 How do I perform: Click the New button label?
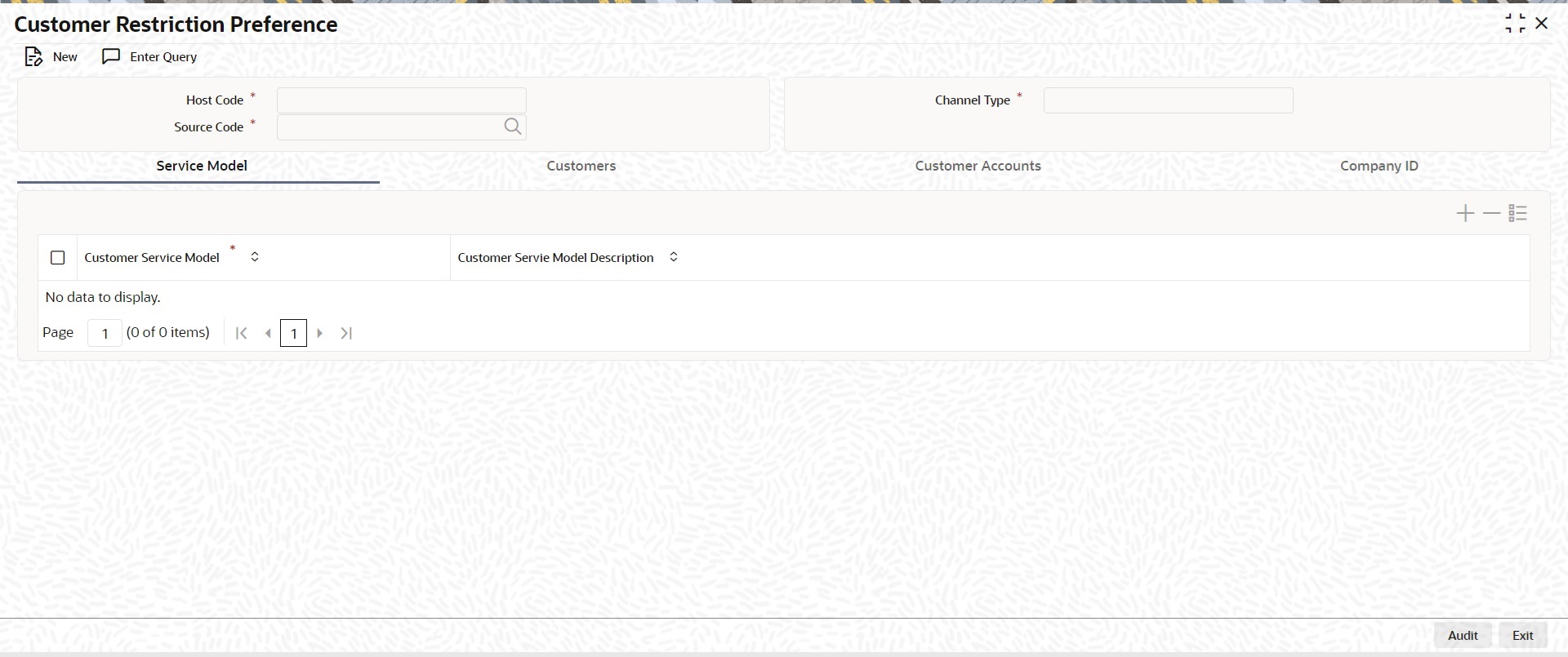(x=65, y=56)
